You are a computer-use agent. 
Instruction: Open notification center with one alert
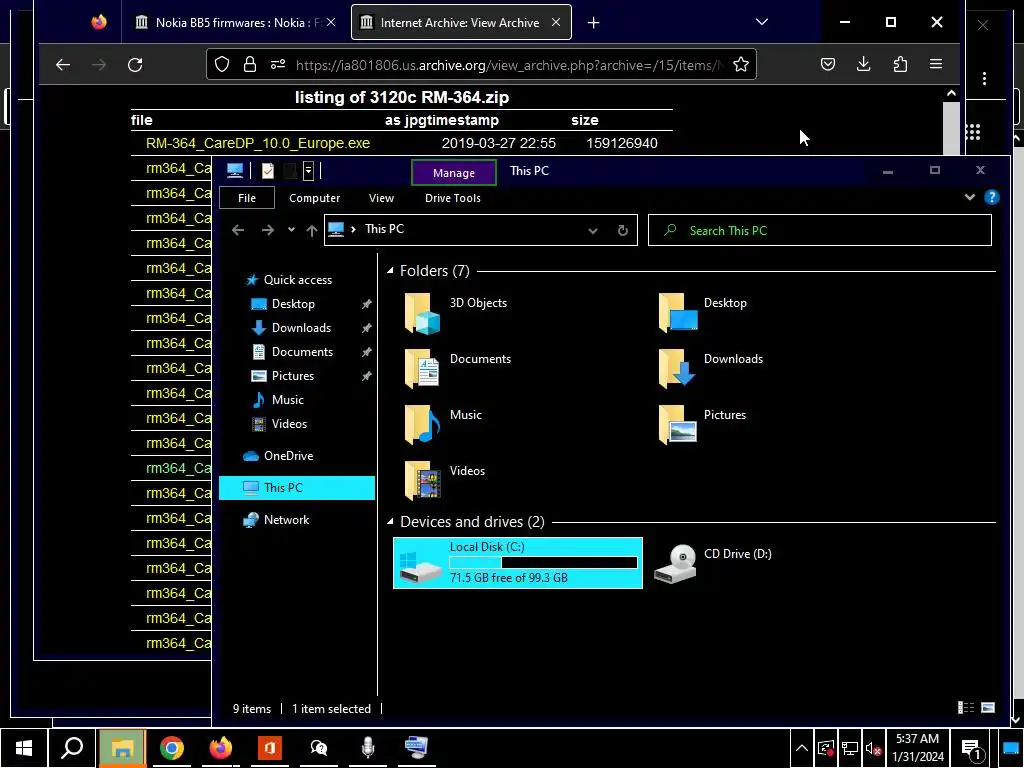[x=971, y=749]
